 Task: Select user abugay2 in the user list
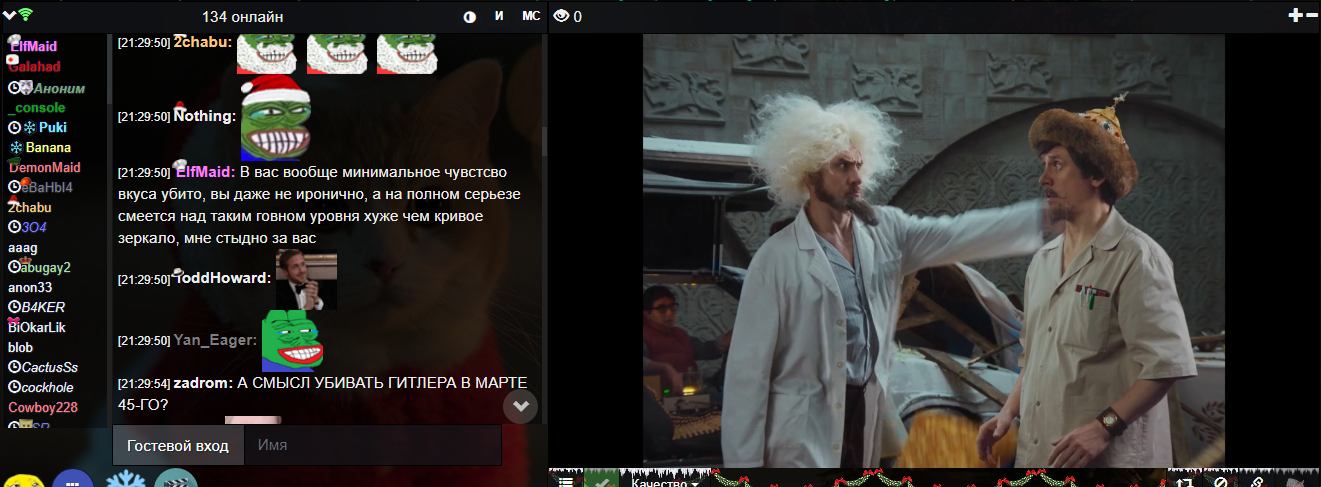click(x=46, y=267)
